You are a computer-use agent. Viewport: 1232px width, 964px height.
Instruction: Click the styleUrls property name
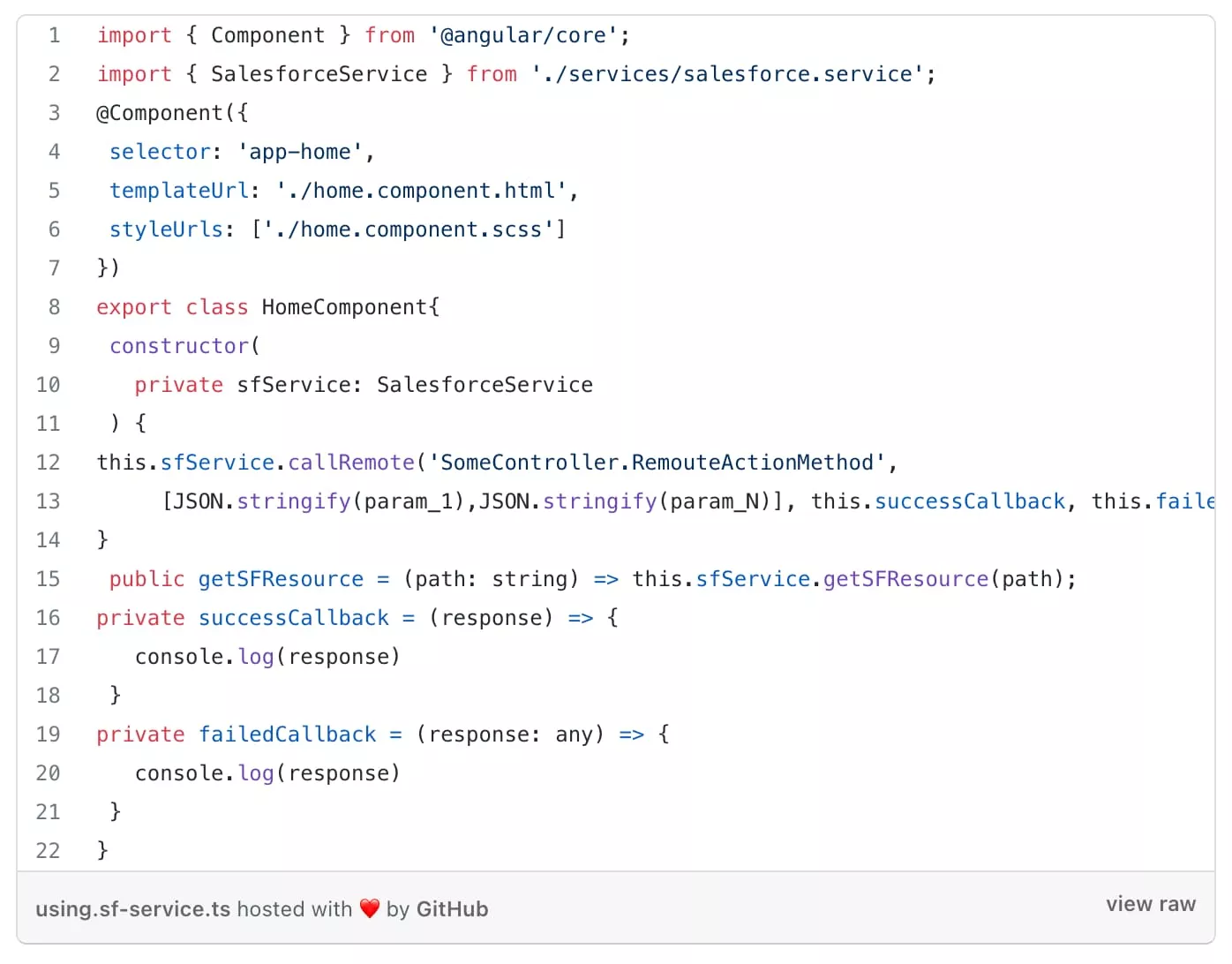pos(166,230)
